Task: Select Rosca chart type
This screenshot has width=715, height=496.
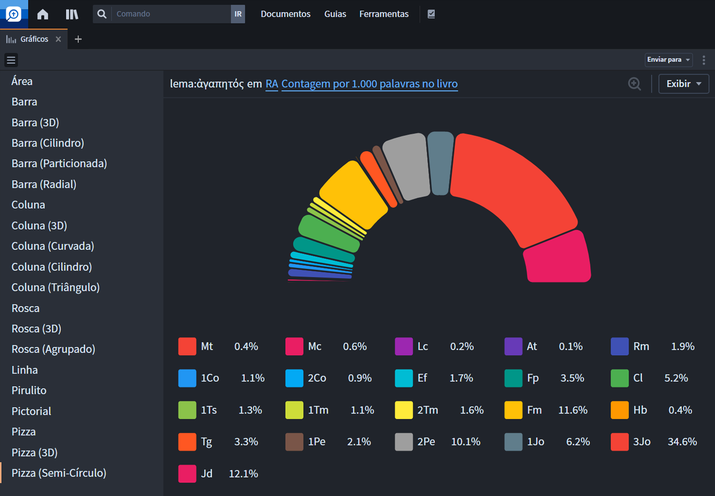Action: [x=26, y=308]
